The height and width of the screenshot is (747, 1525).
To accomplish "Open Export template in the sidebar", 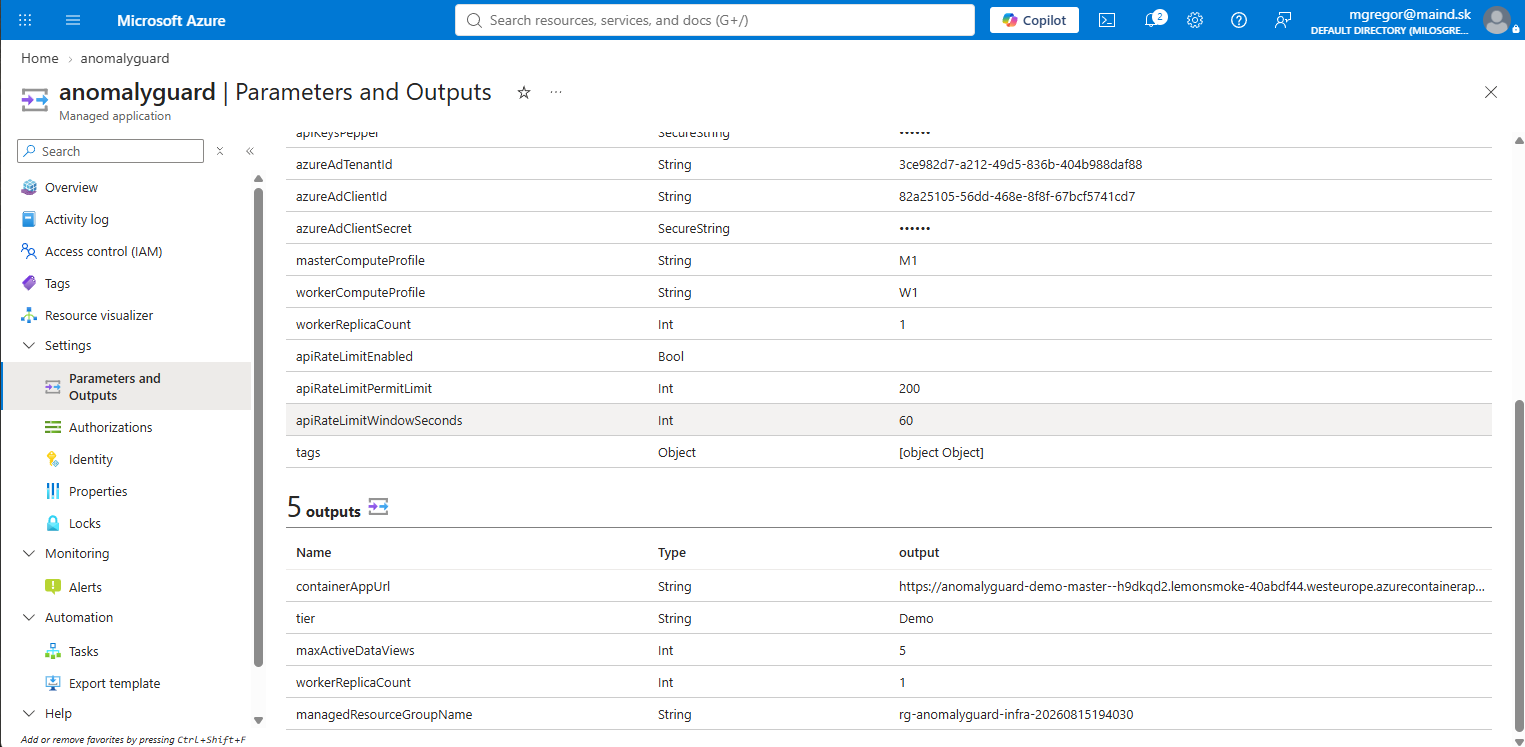I will (x=114, y=683).
